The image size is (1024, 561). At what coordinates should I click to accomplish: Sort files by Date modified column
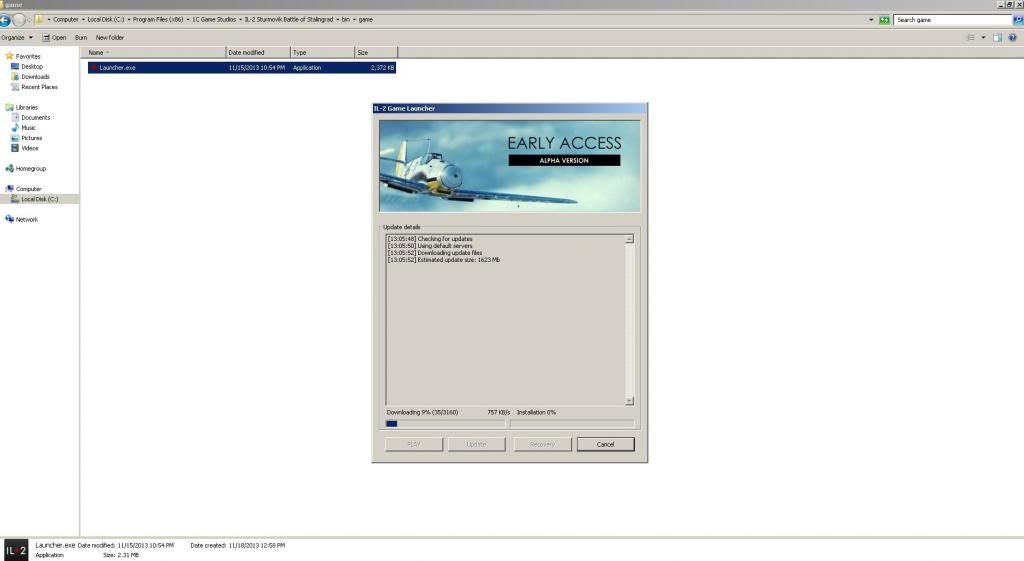pos(258,52)
